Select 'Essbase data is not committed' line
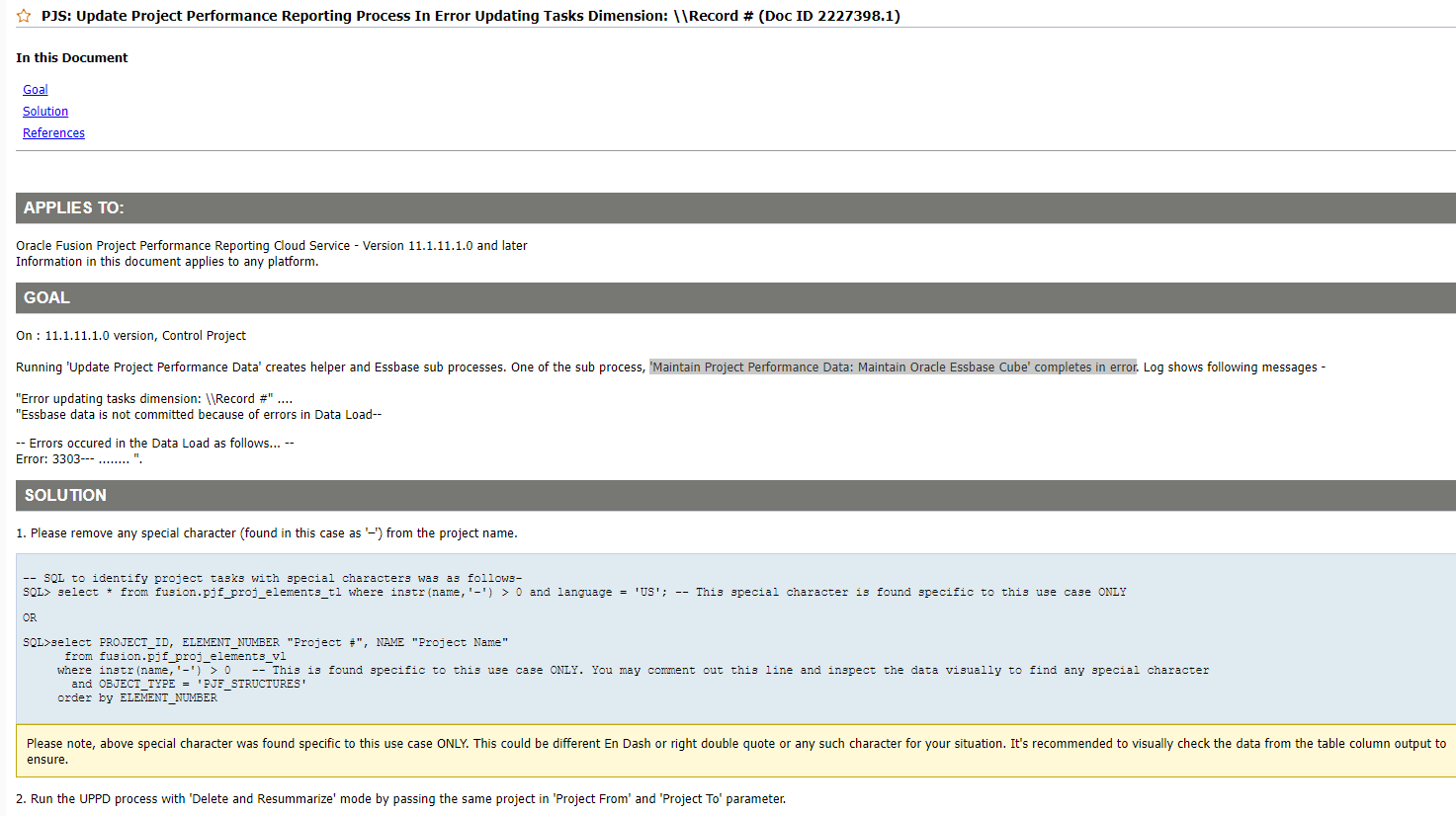Viewport: 1456px width, 816px height. pyautogui.click(x=199, y=415)
